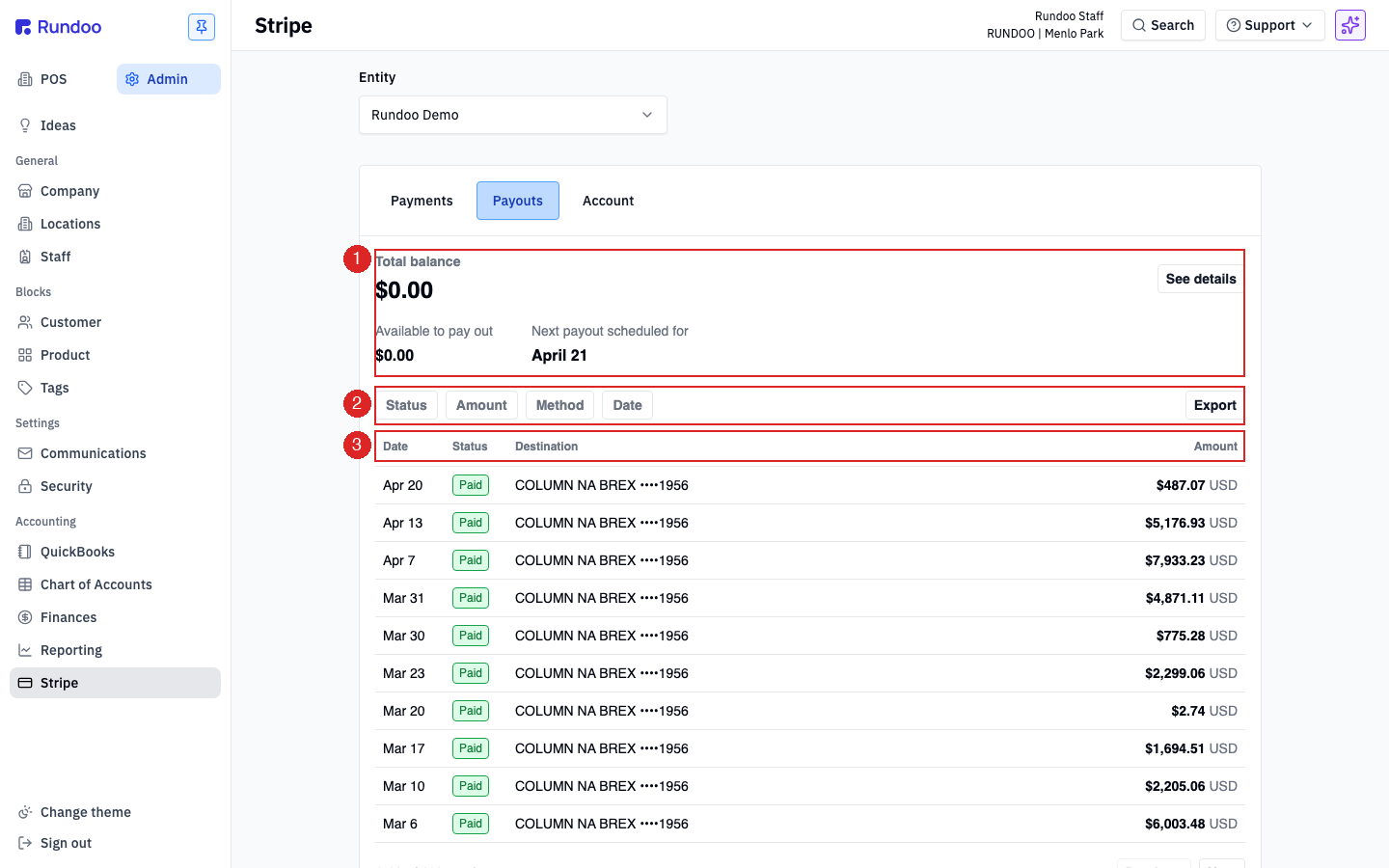Click the QuickBooks ledger icon

(x=25, y=552)
